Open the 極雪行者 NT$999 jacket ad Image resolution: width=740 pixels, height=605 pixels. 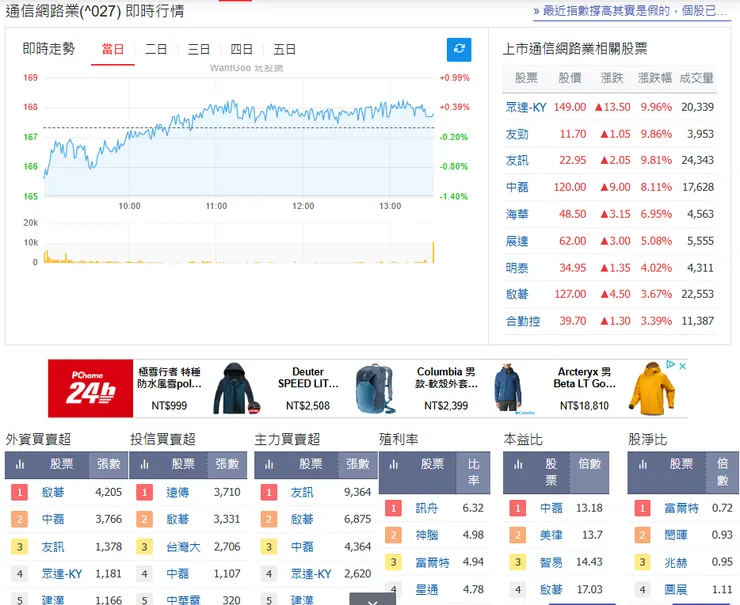pos(198,388)
